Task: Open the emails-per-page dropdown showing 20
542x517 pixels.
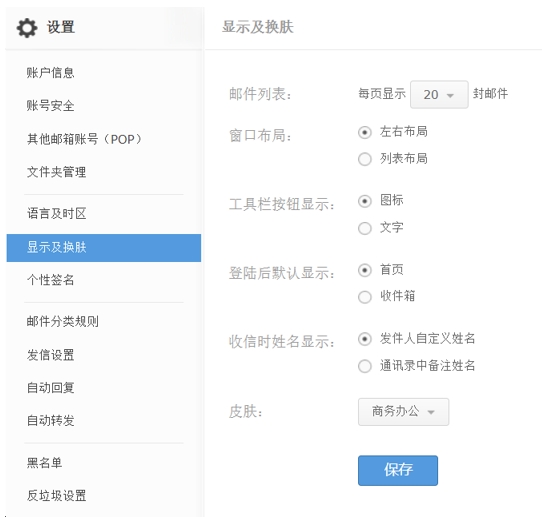Action: coord(439,94)
